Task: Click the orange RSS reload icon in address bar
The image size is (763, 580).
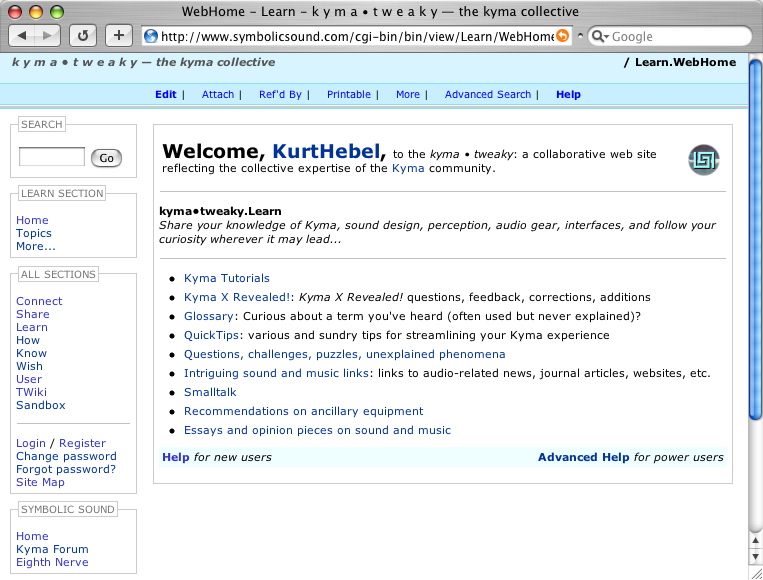Action: pyautogui.click(x=562, y=36)
